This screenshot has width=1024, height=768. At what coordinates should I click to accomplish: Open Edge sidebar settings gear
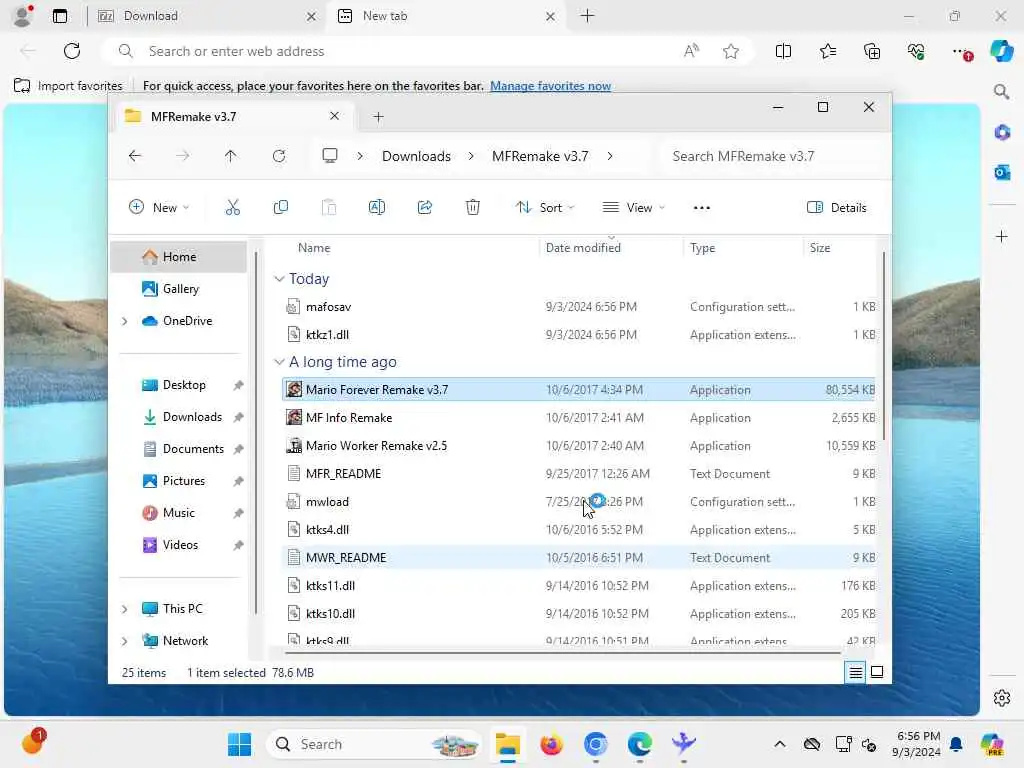(1002, 698)
